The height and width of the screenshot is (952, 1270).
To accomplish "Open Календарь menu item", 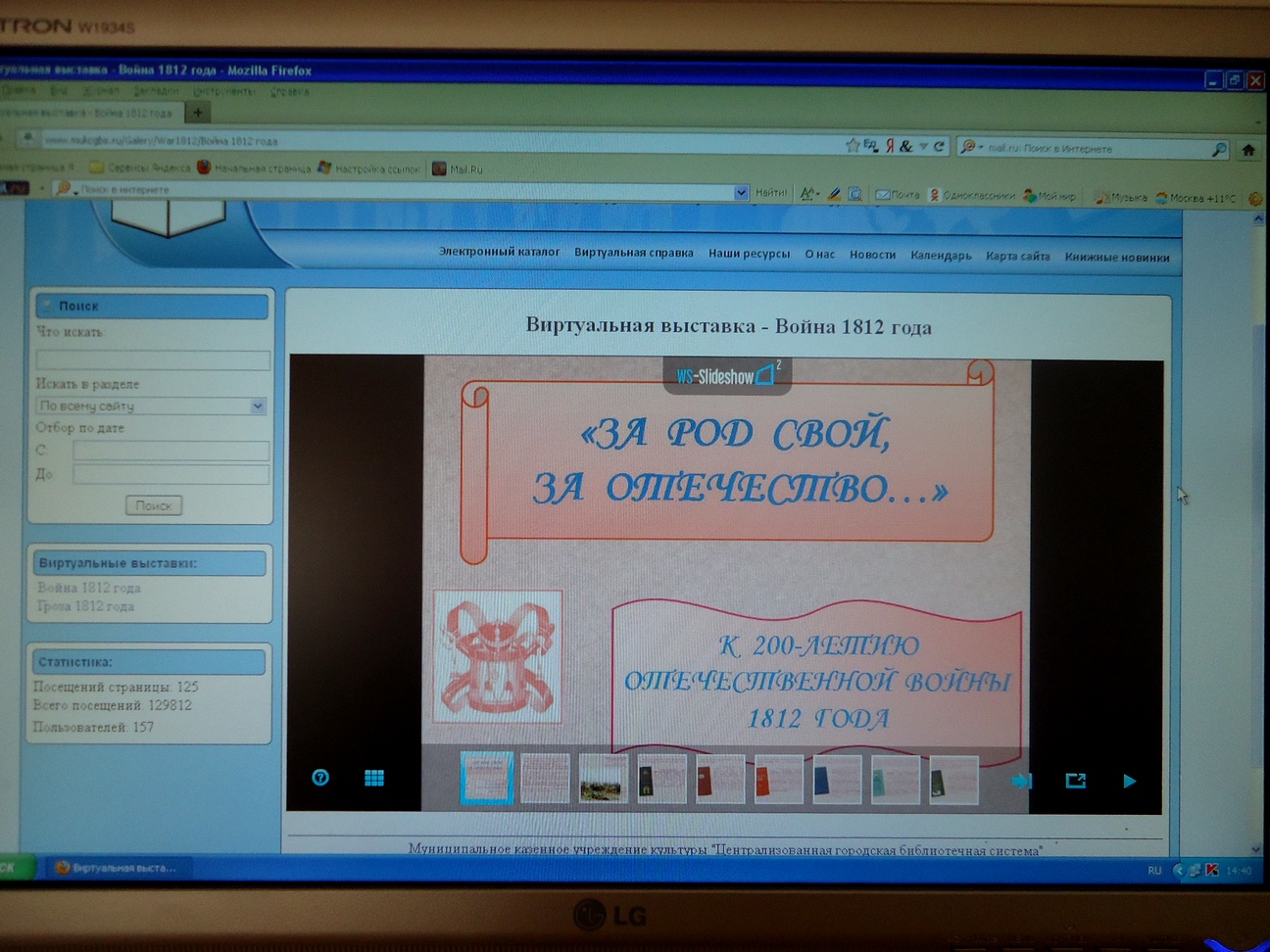I will [x=941, y=256].
